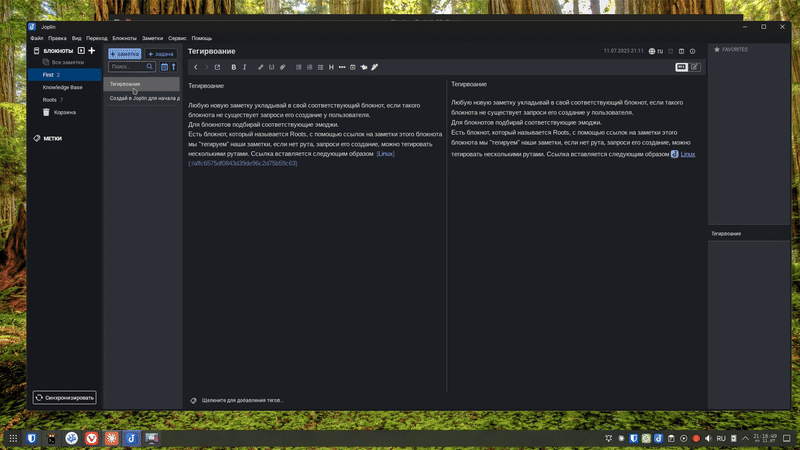Apply bold formatting
Viewport: 800px width, 450px height.
[234, 67]
